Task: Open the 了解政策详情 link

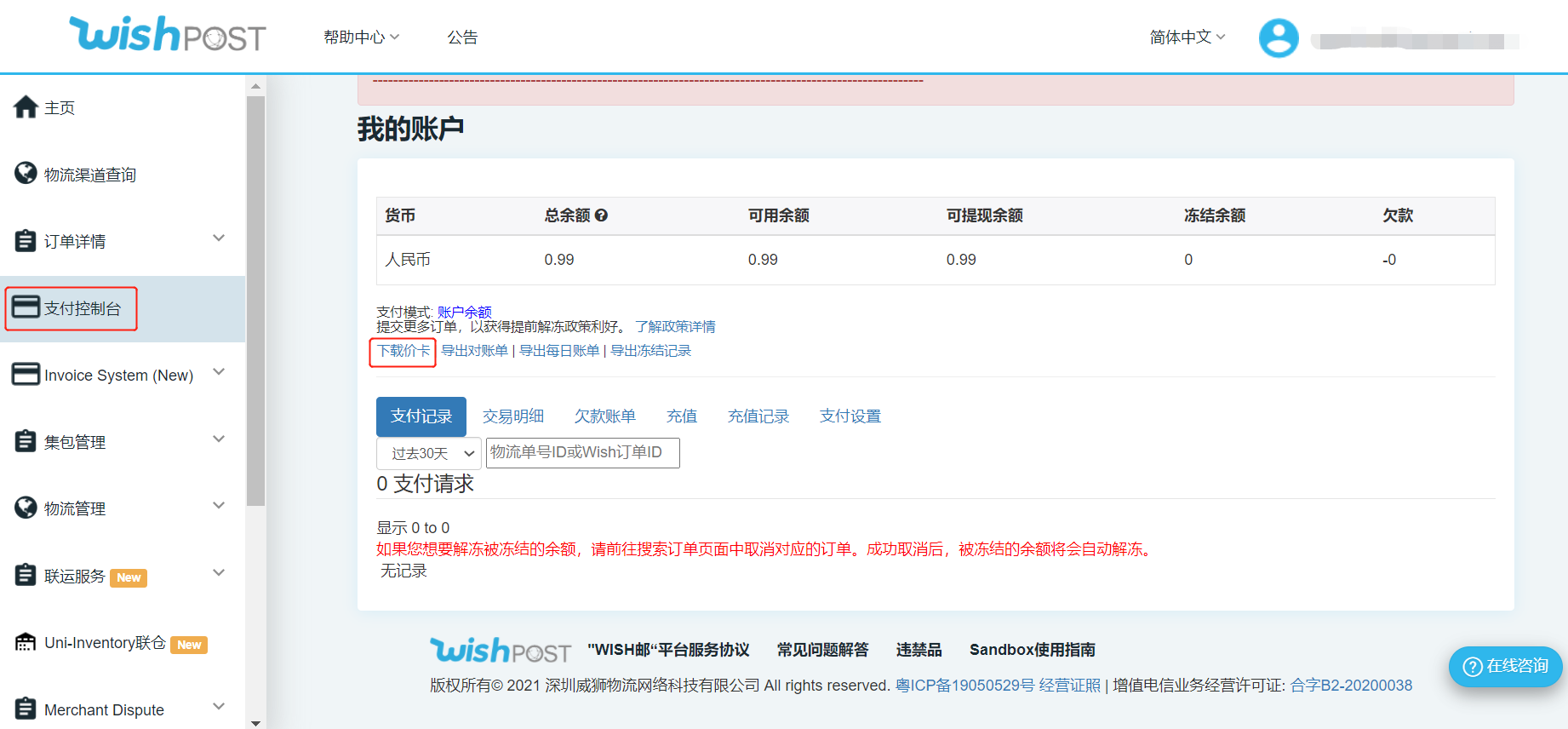Action: coord(675,327)
